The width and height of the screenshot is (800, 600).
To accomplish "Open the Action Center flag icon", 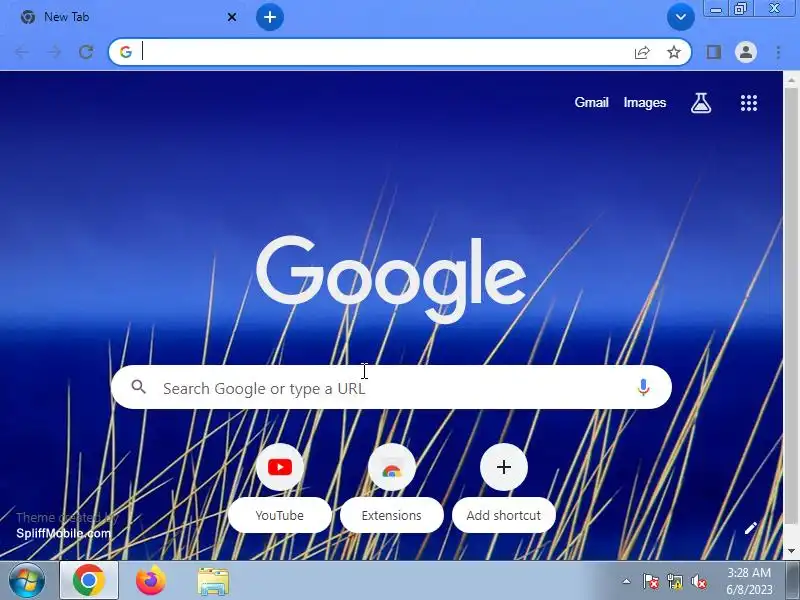I will [650, 581].
